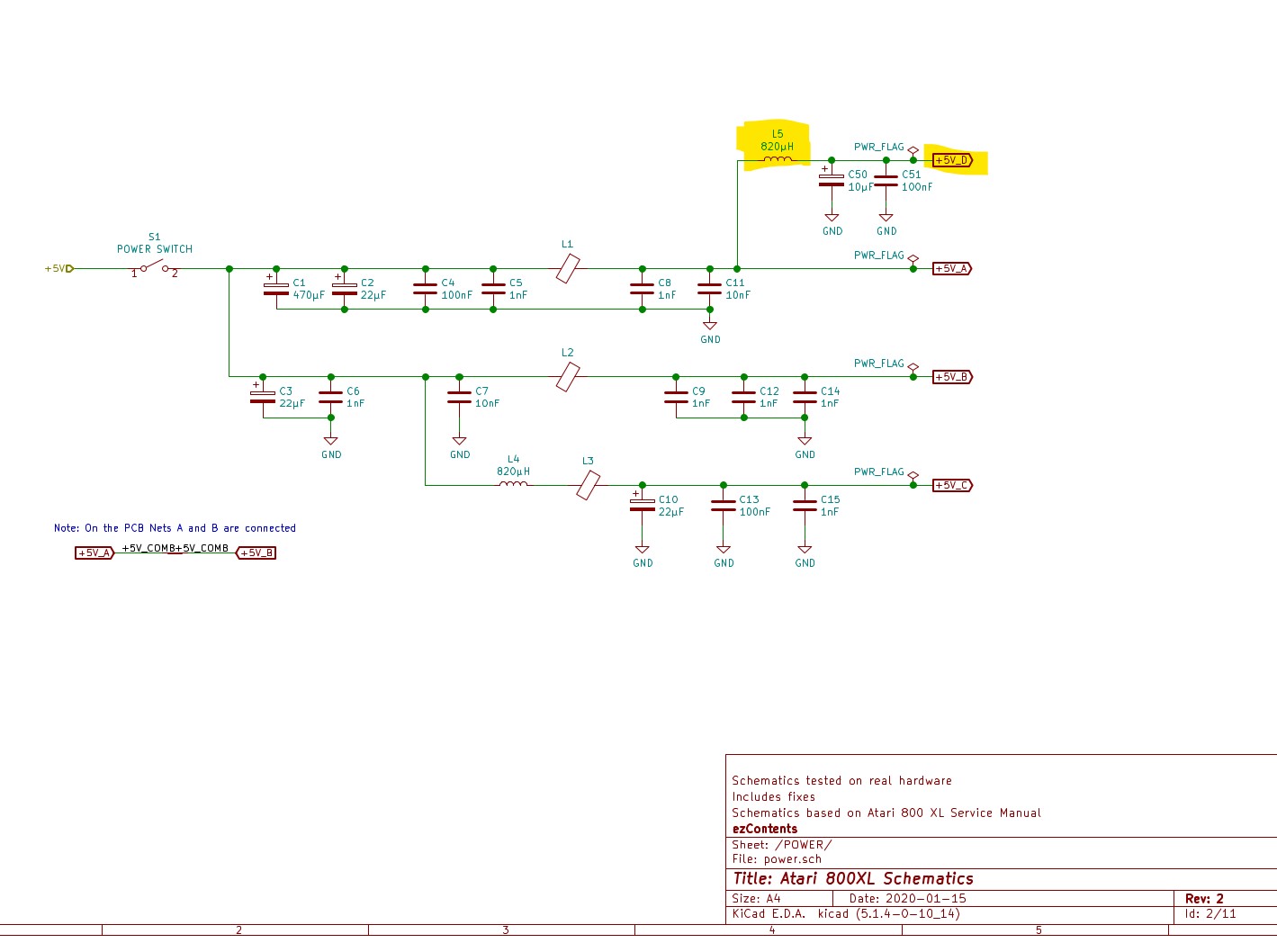Screen dimensions: 1277x952
Task: Select the C50 10µF polarized capacitor
Action: (832, 180)
